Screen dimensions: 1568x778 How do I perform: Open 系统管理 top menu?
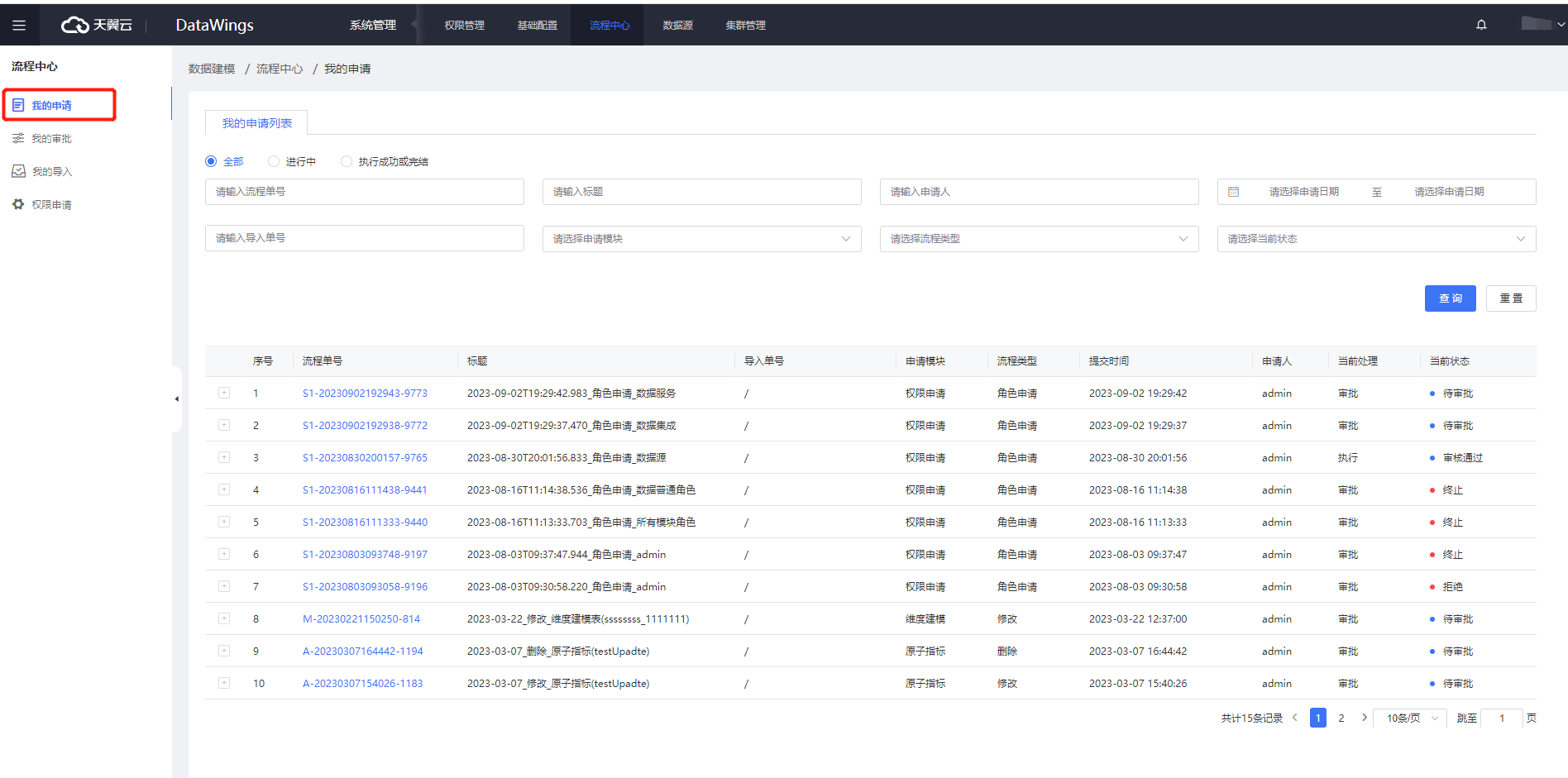pos(373,25)
